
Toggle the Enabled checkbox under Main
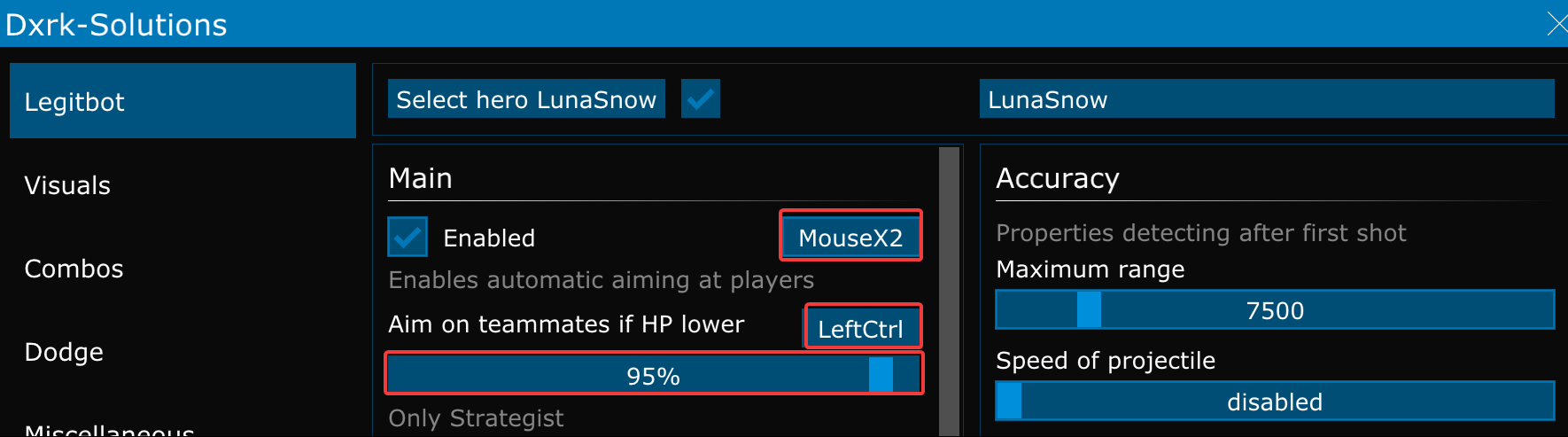(408, 238)
